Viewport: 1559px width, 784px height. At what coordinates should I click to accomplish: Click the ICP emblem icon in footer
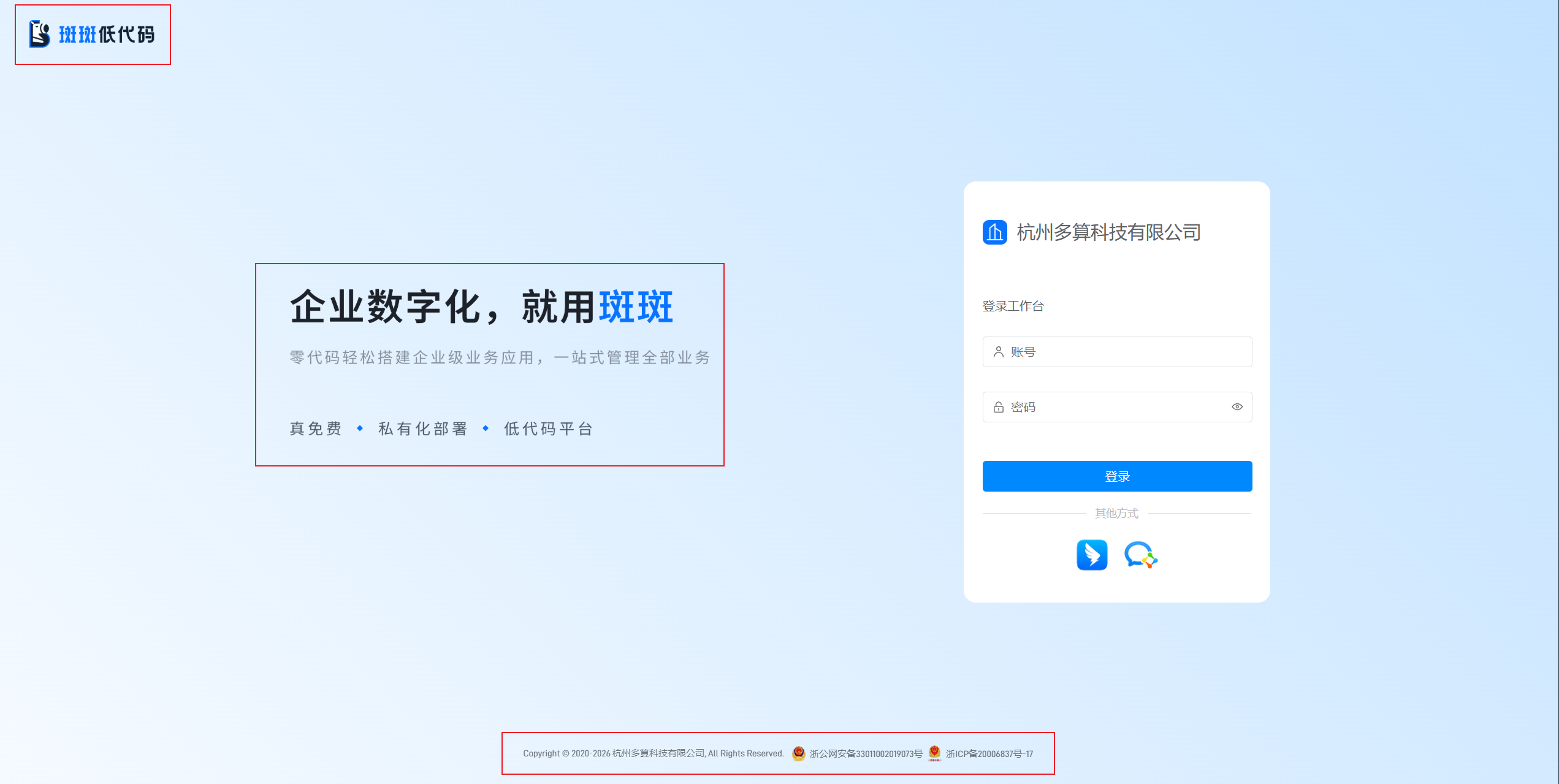pos(934,753)
